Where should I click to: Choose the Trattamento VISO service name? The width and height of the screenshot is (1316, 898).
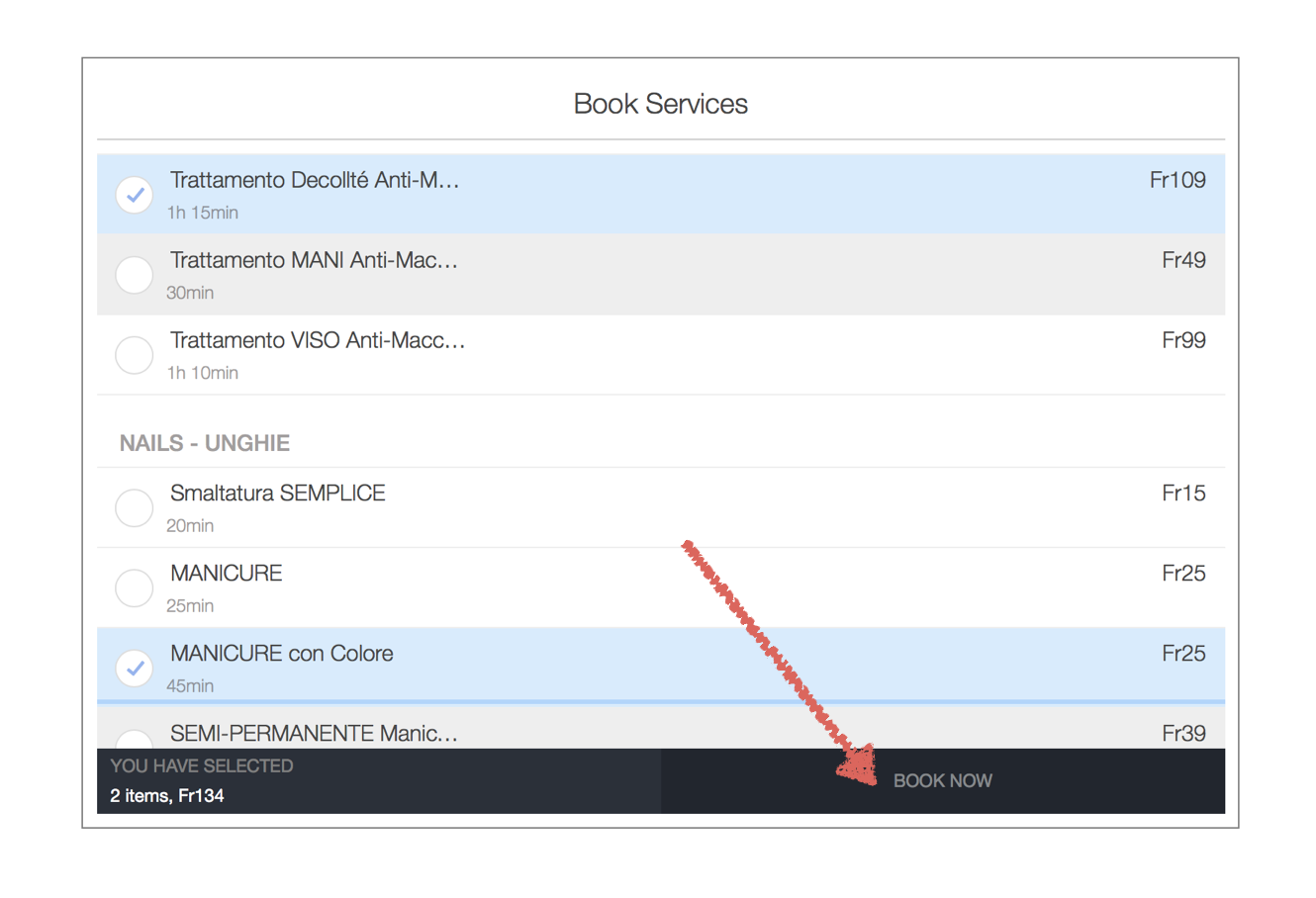(x=317, y=340)
